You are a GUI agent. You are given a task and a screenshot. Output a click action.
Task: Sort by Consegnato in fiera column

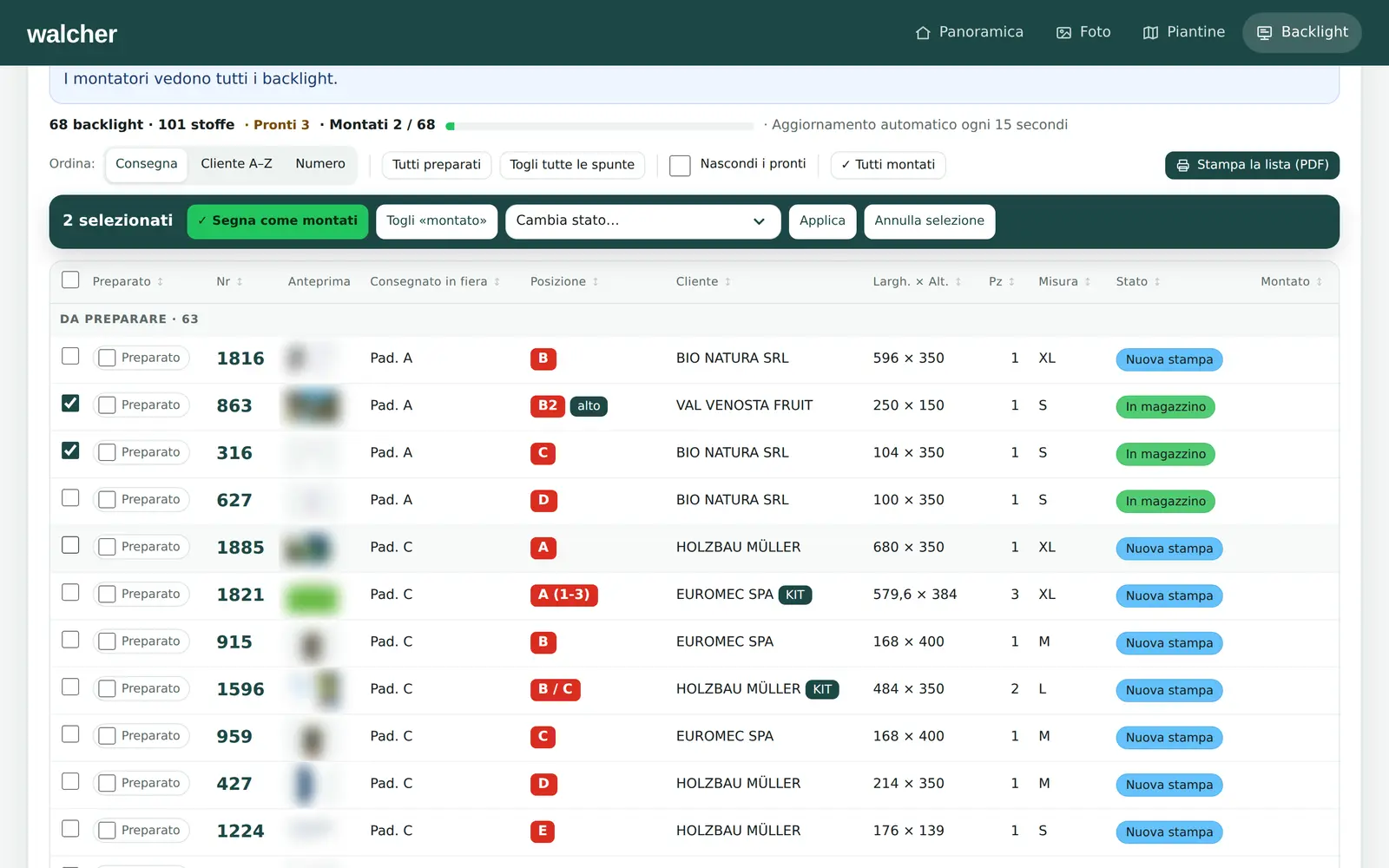(434, 282)
